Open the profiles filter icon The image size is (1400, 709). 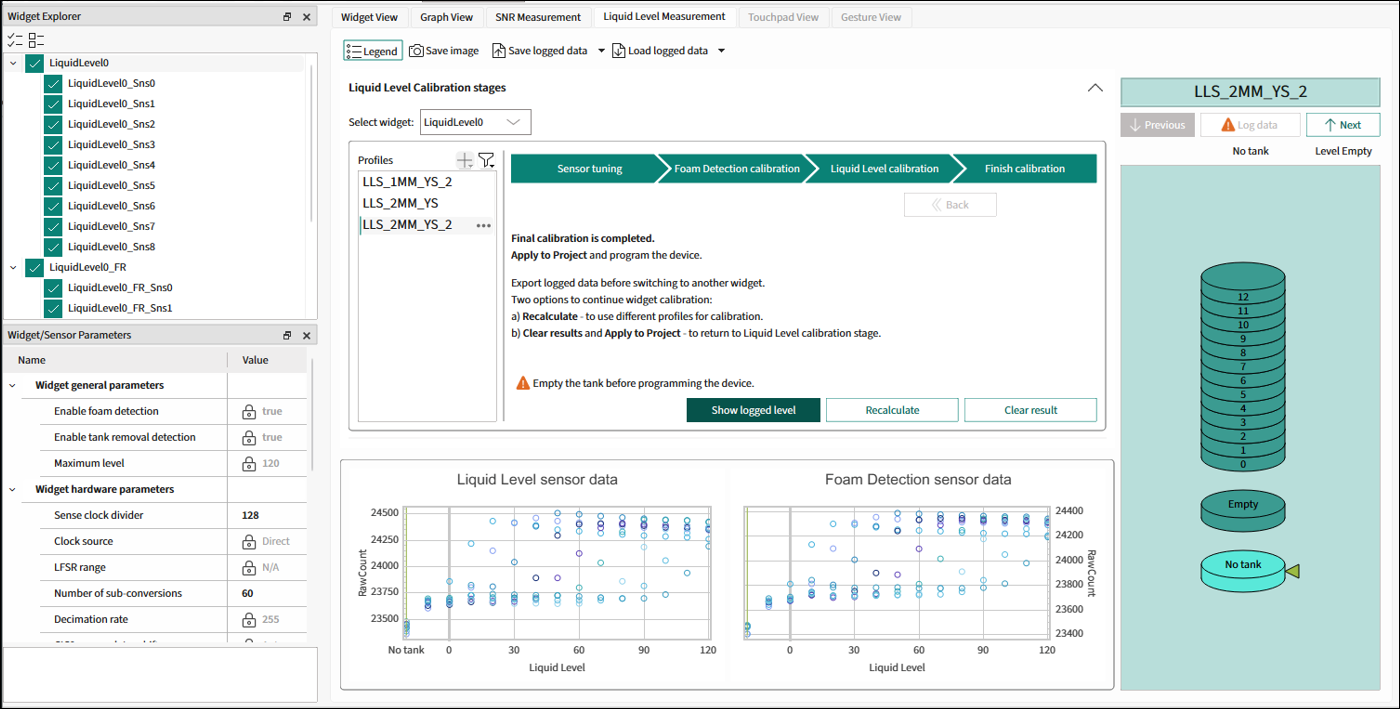pyautogui.click(x=486, y=160)
